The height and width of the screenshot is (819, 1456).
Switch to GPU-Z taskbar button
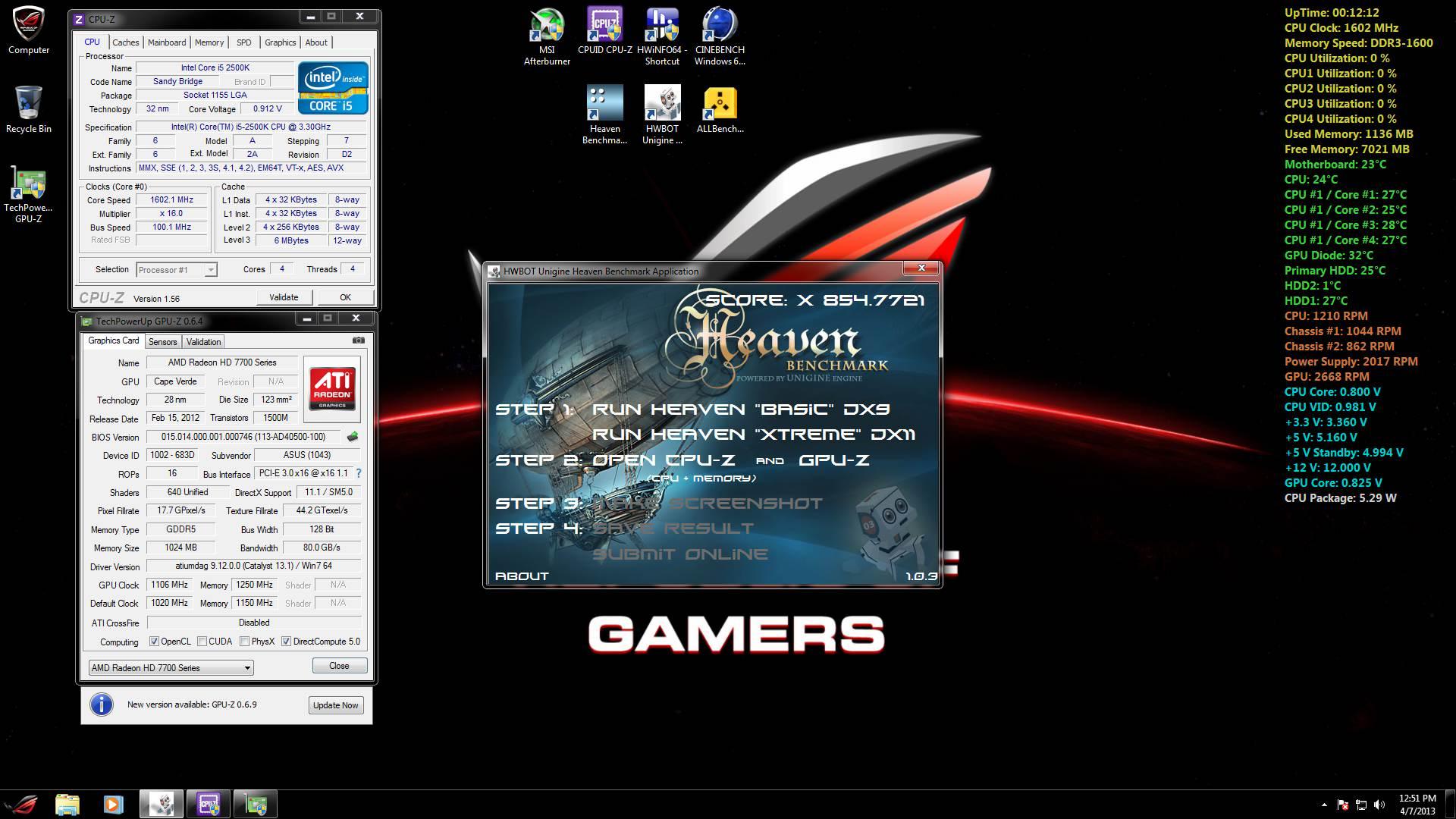(x=256, y=804)
